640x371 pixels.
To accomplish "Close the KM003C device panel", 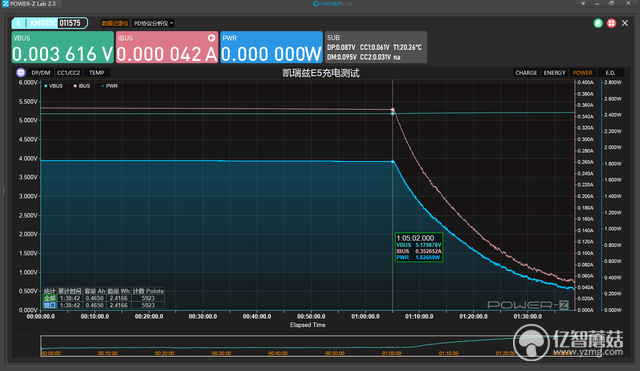I will click(x=625, y=23).
